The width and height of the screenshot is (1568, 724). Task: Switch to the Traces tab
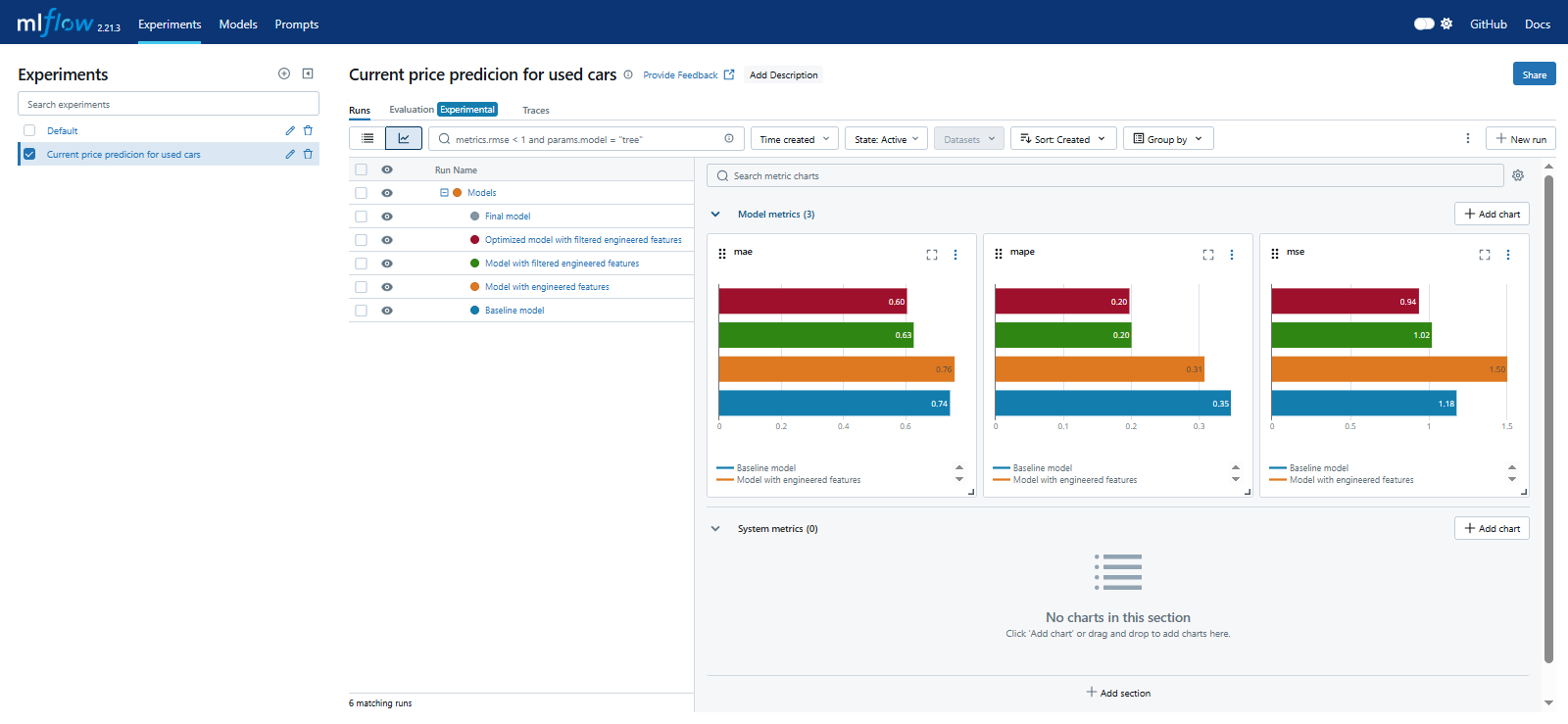(535, 111)
